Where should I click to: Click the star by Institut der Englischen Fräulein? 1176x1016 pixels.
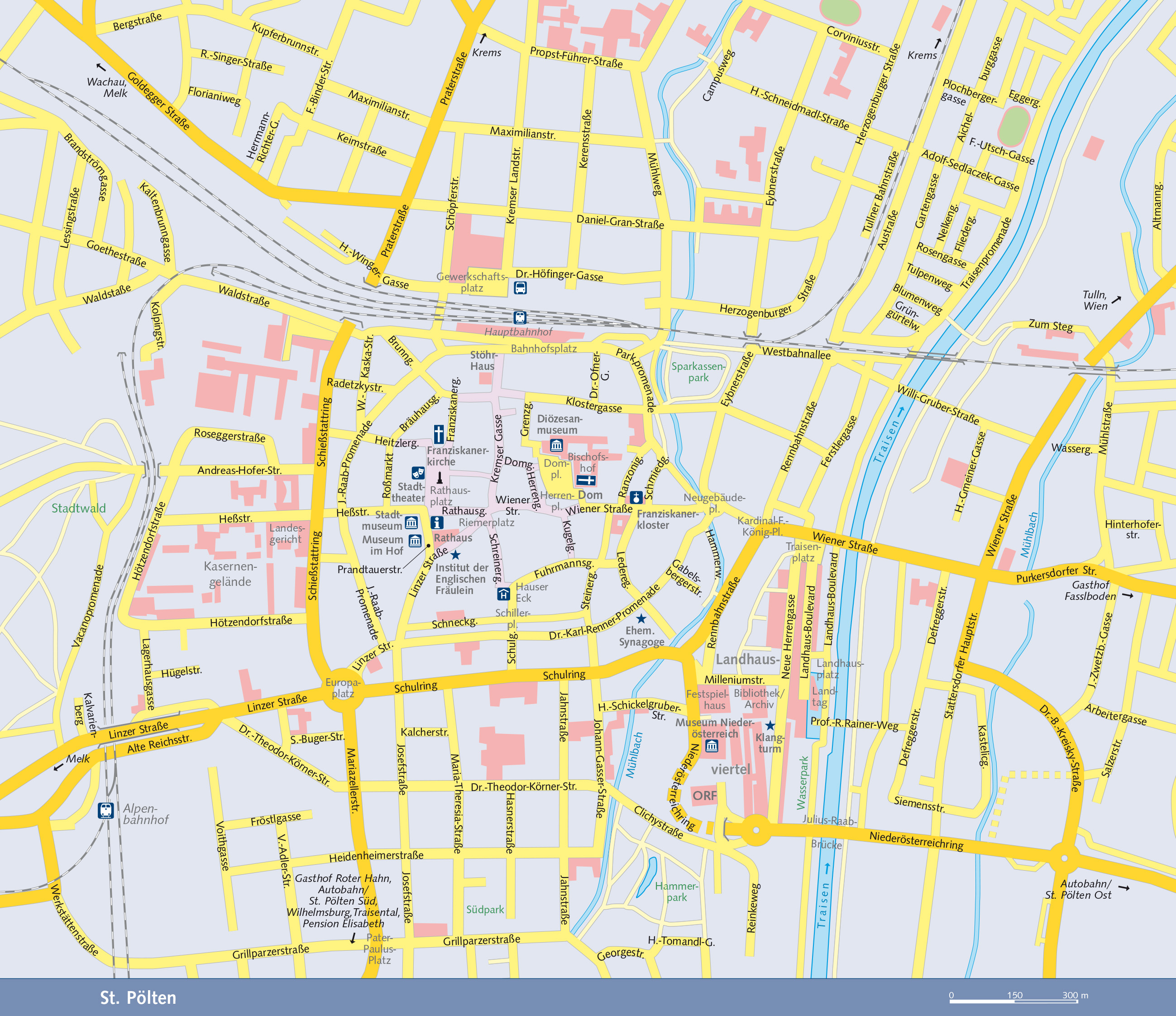click(x=455, y=555)
